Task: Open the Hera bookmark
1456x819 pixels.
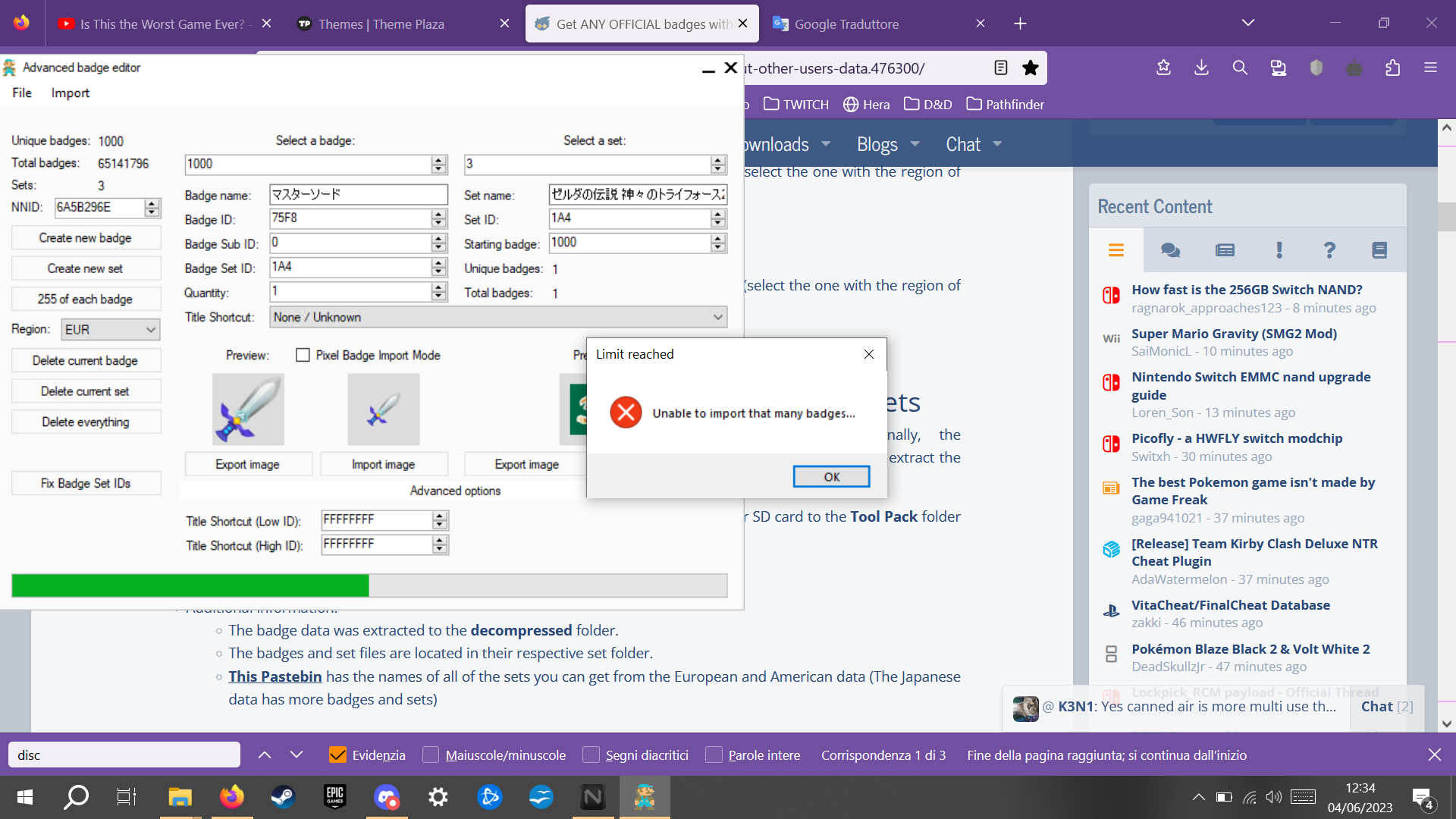Action: [866, 104]
